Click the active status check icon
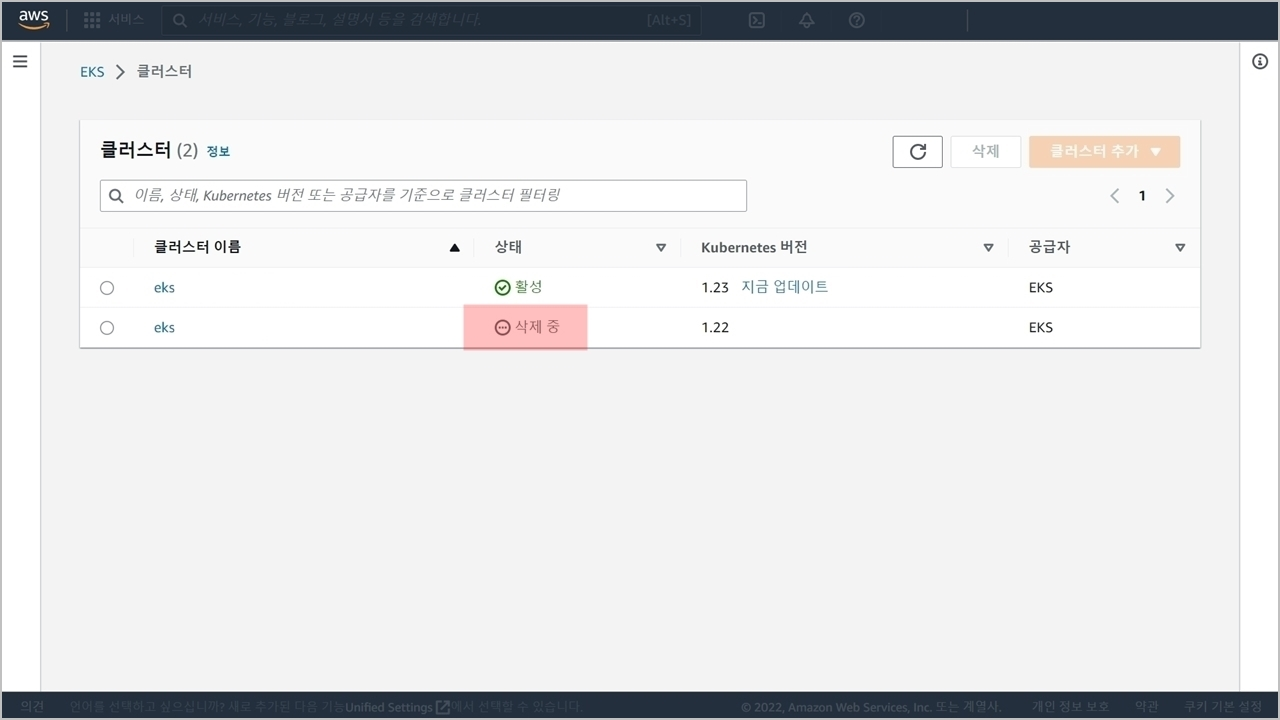Screen dimensions: 1280x720 (x=503, y=288)
